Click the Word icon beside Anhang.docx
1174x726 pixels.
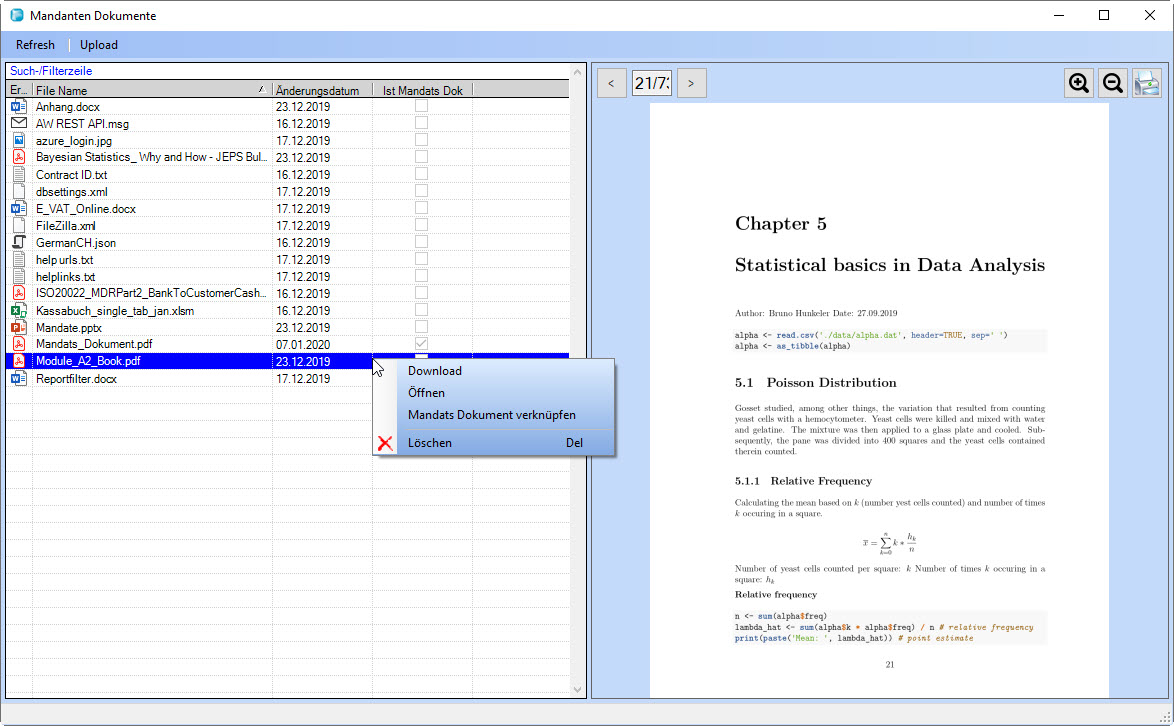(x=18, y=106)
